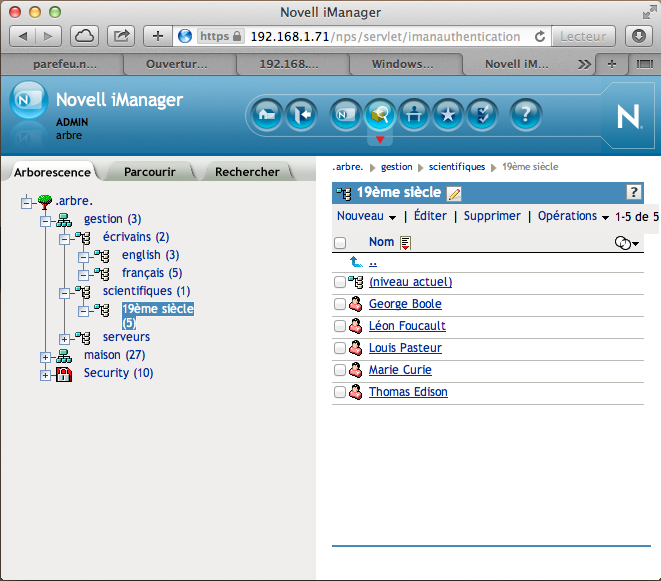This screenshot has height=581, width=661.
Task: Expand the maison node
Action: [x=45, y=358]
